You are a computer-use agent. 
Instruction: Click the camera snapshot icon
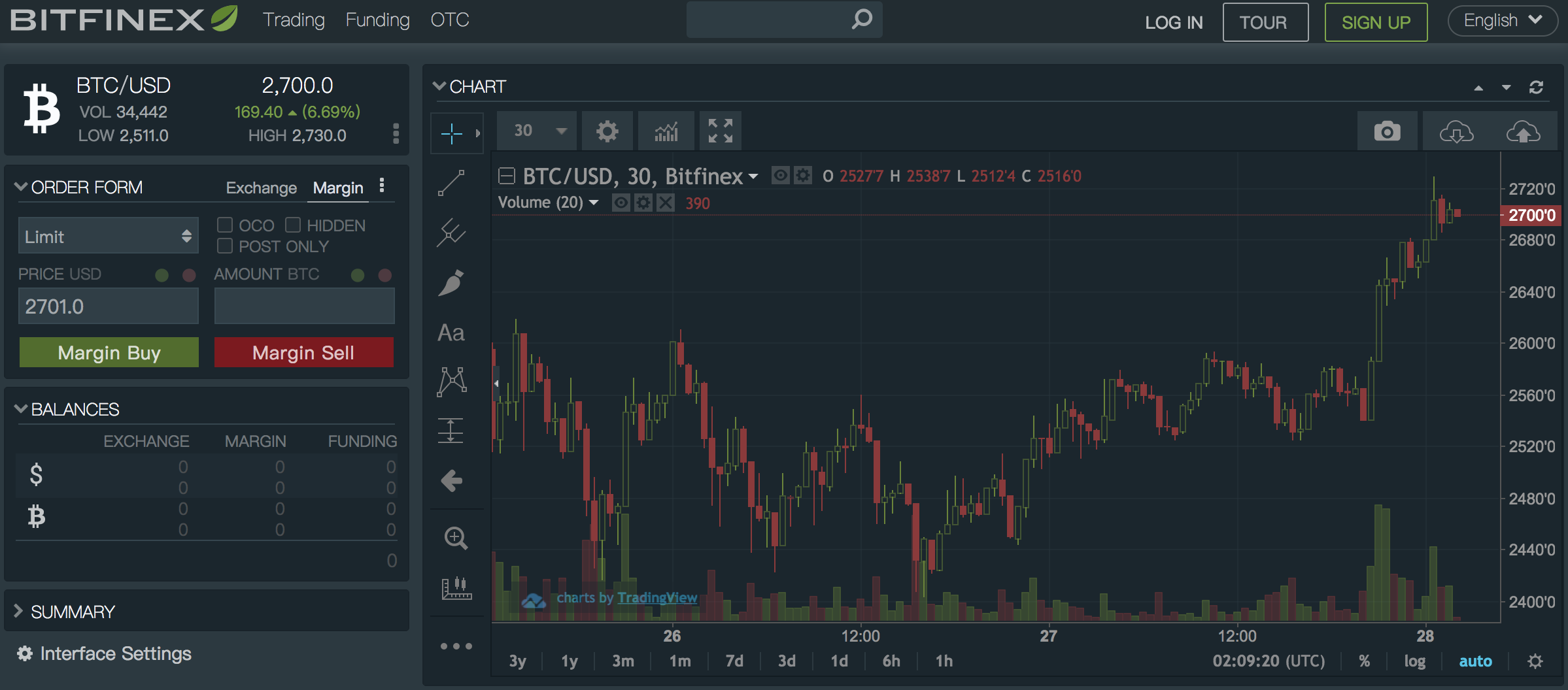[x=1386, y=131]
